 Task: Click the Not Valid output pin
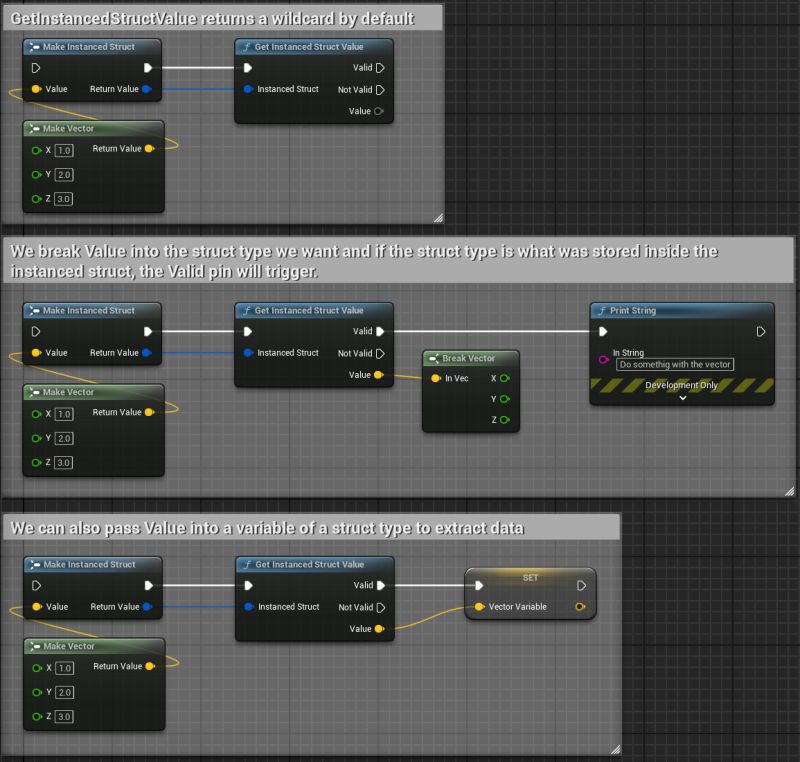pyautogui.click(x=379, y=353)
